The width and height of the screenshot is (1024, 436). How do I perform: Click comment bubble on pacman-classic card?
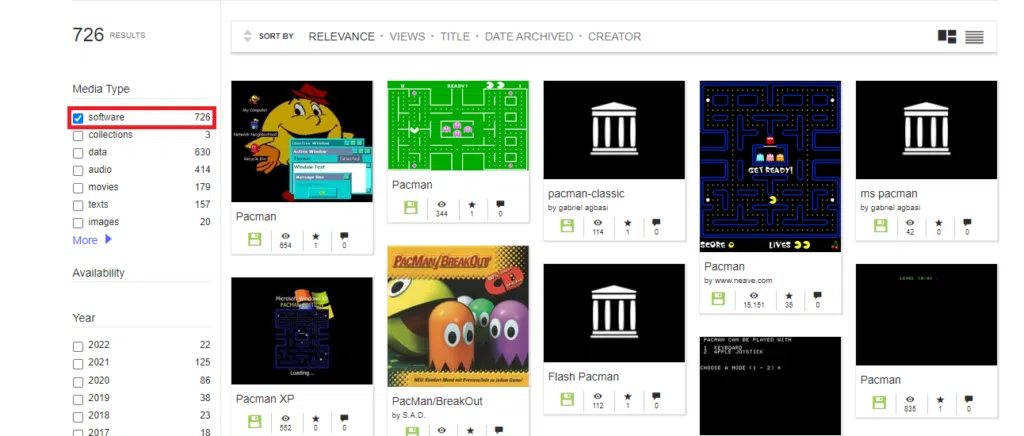point(656,223)
